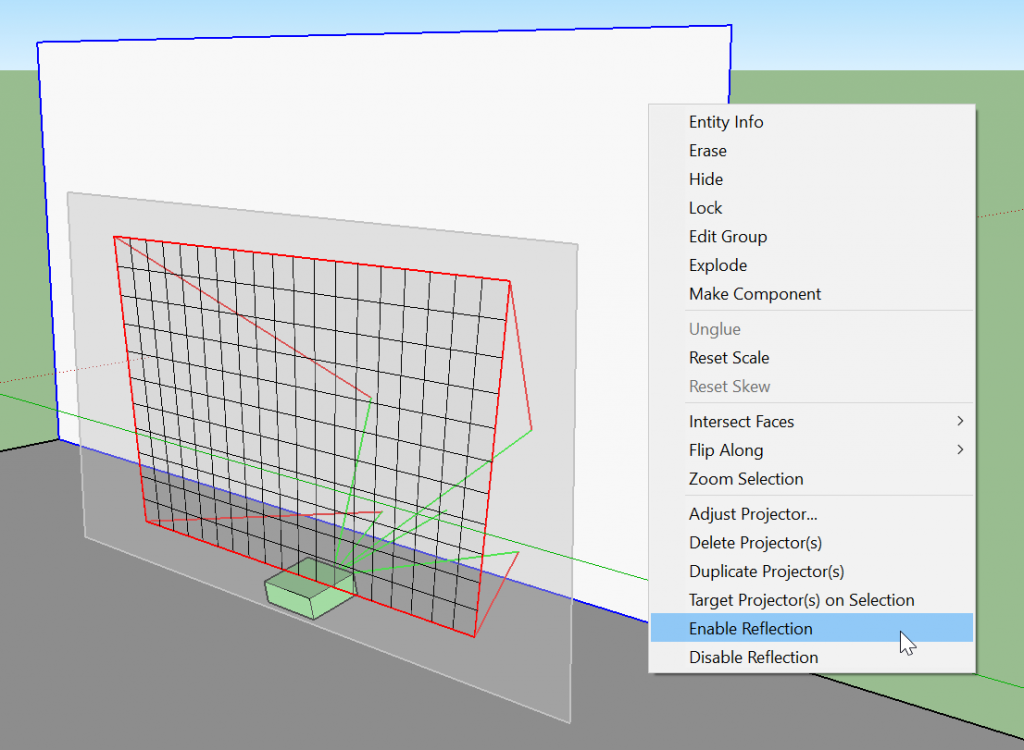Select the green projector box in the model

click(x=310, y=589)
